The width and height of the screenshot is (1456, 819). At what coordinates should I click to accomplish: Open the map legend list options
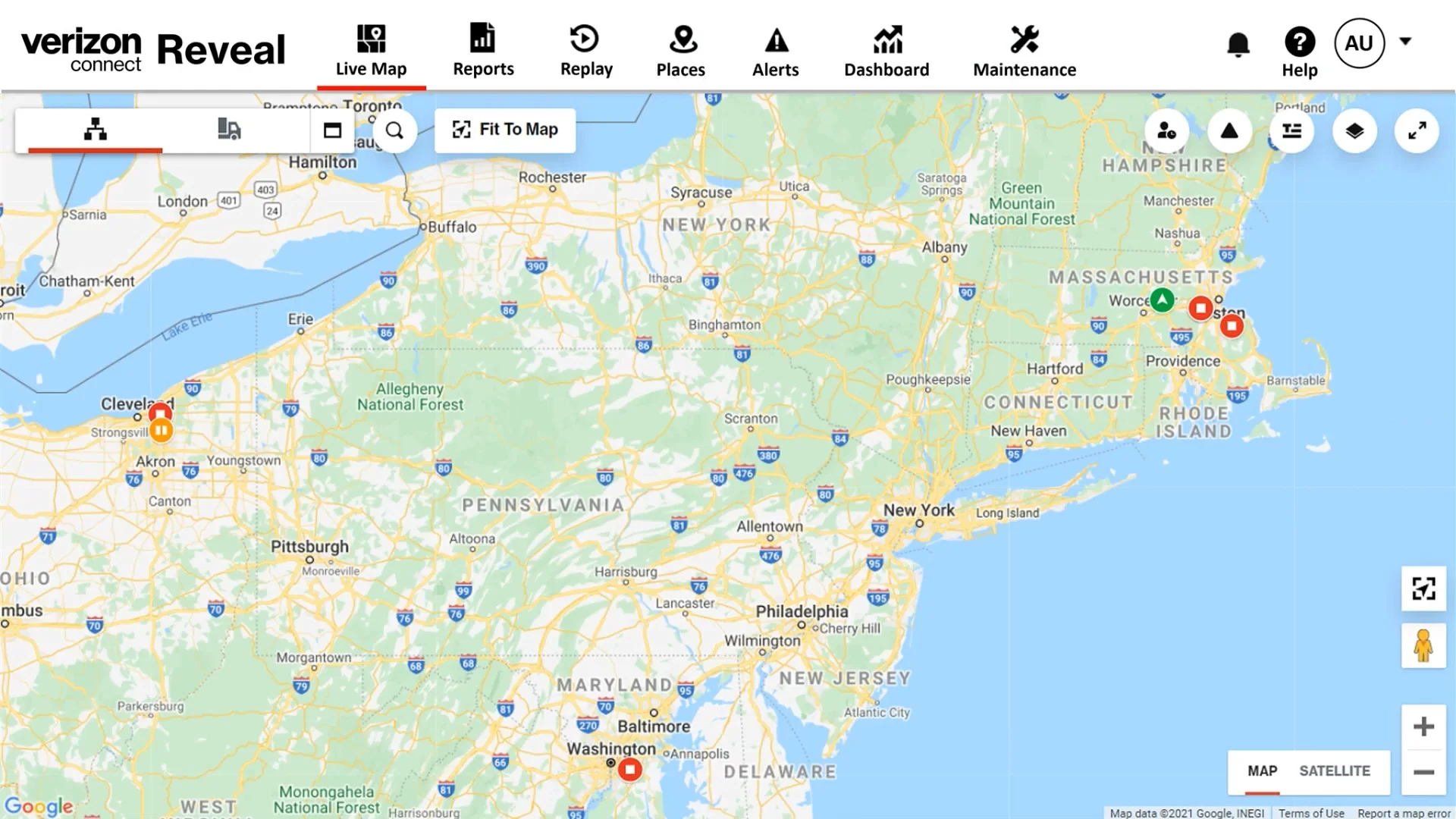pyautogui.click(x=1291, y=130)
